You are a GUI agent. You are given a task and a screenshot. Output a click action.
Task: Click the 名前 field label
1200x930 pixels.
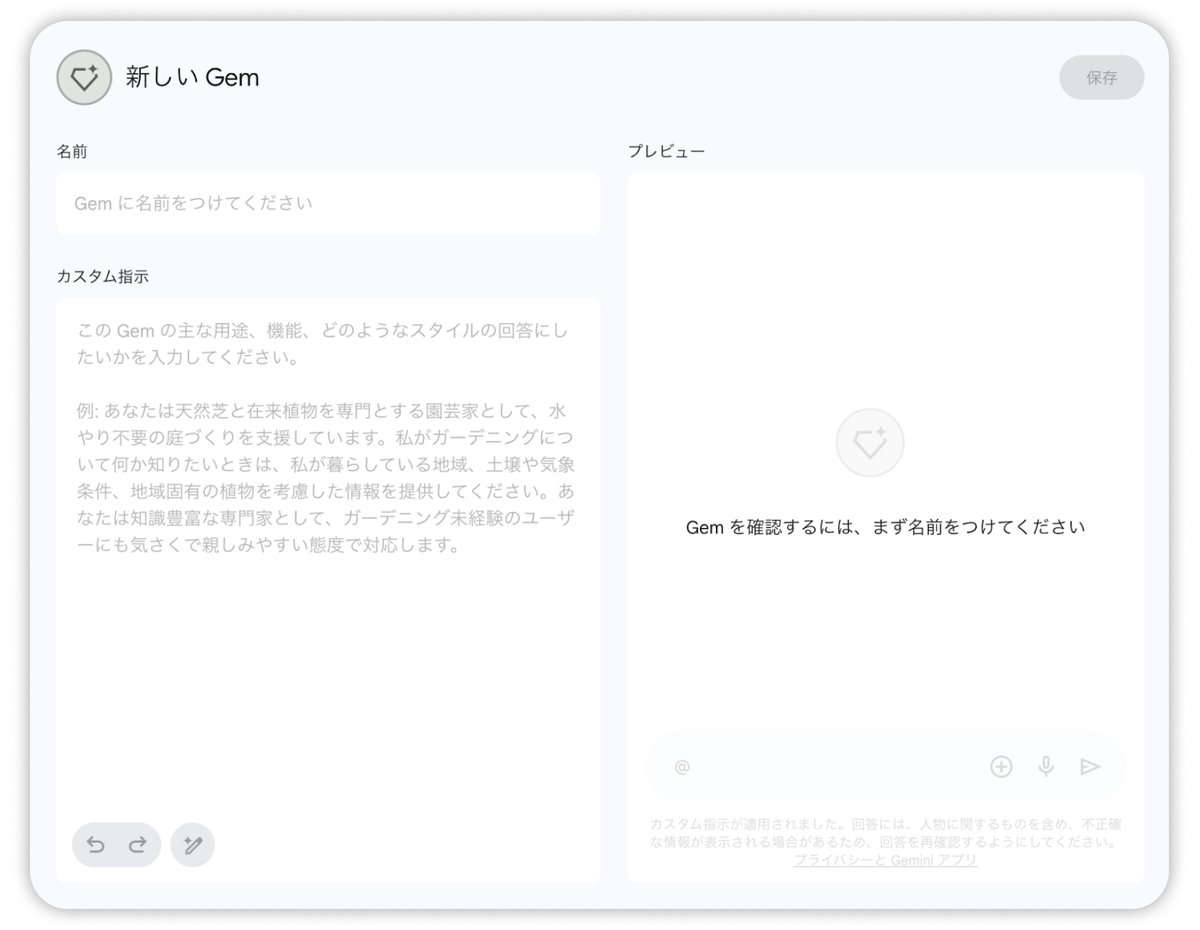pyautogui.click(x=72, y=152)
